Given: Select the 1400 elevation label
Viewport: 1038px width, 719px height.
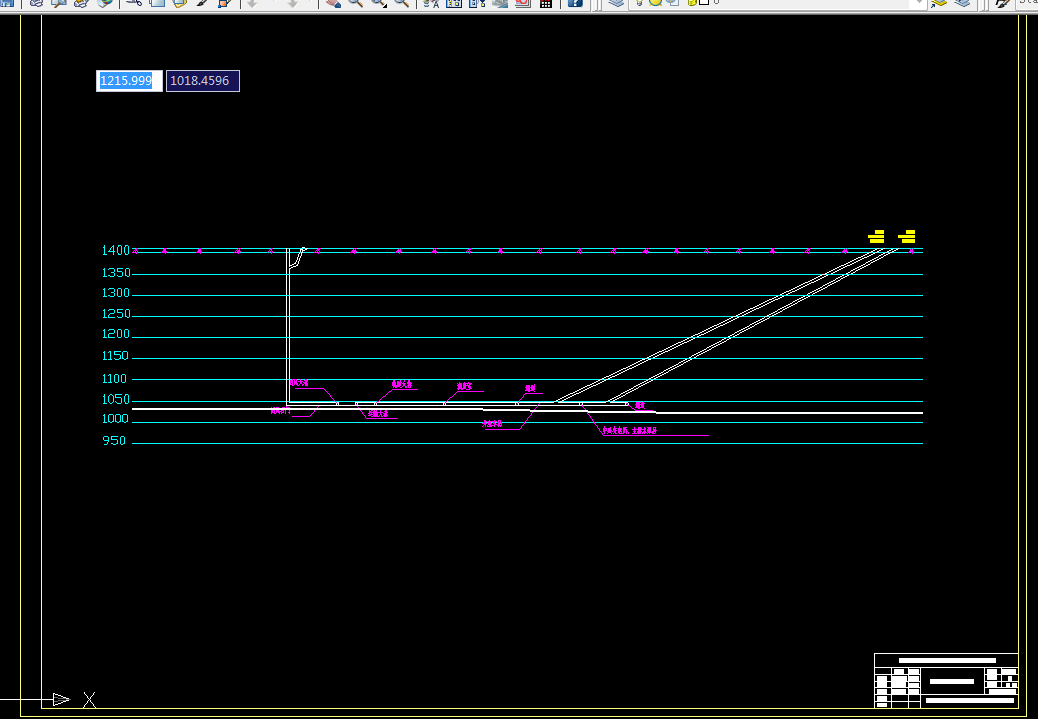Looking at the screenshot, I should (x=116, y=250).
